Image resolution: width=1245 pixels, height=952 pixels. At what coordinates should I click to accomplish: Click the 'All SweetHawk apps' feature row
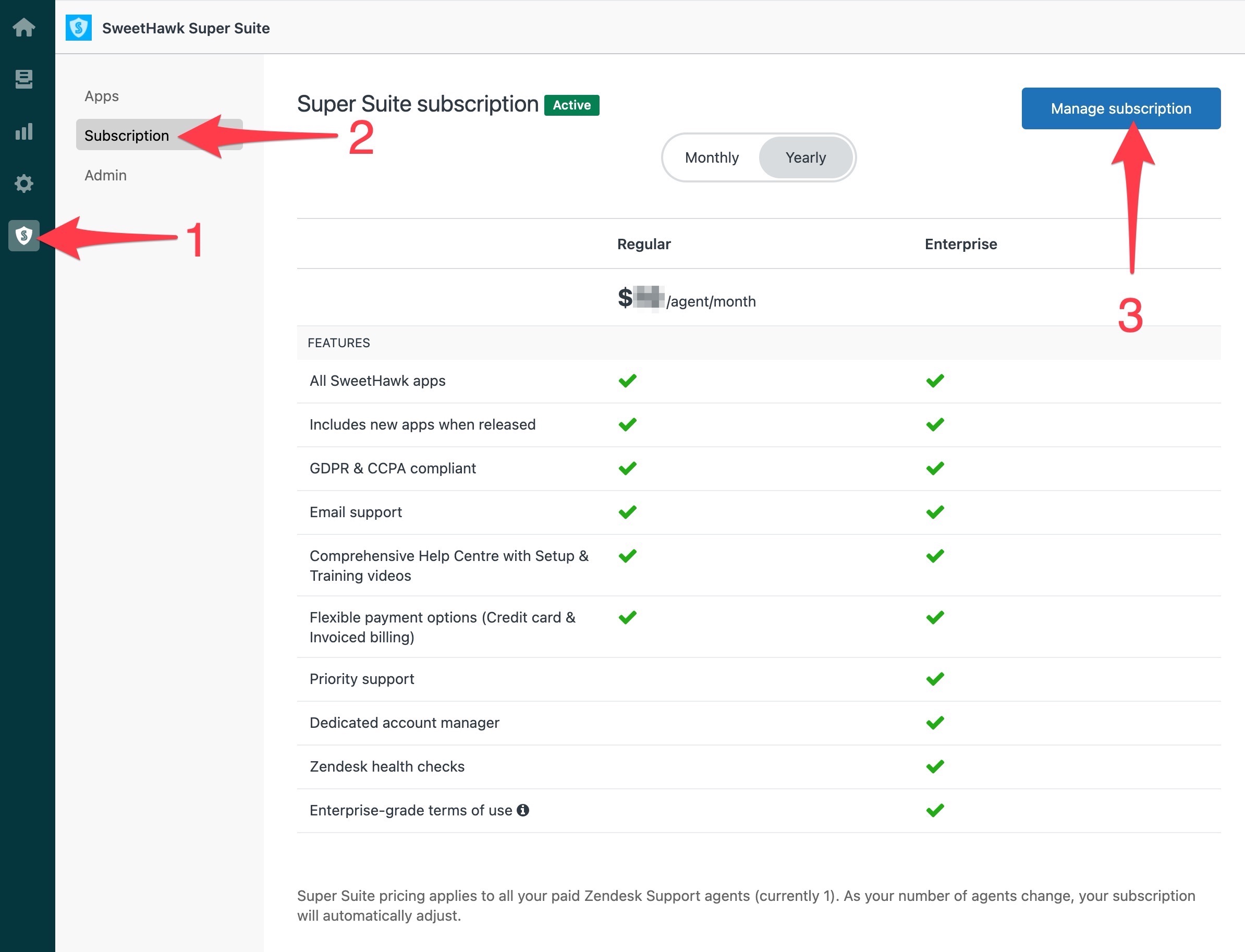[x=759, y=381]
